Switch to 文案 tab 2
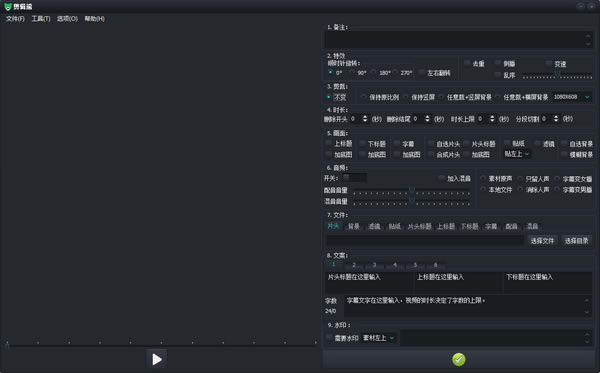 (x=354, y=265)
